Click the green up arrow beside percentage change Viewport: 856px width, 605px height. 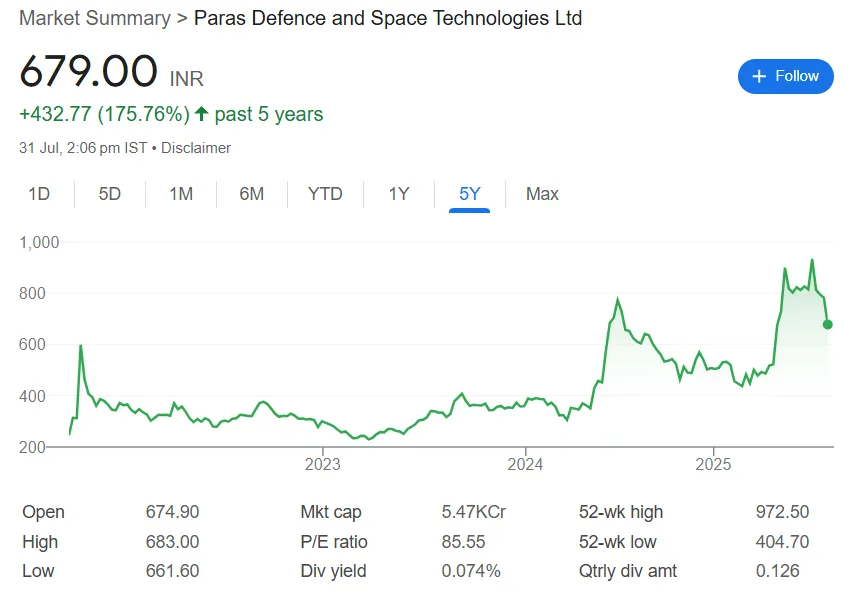(201, 114)
